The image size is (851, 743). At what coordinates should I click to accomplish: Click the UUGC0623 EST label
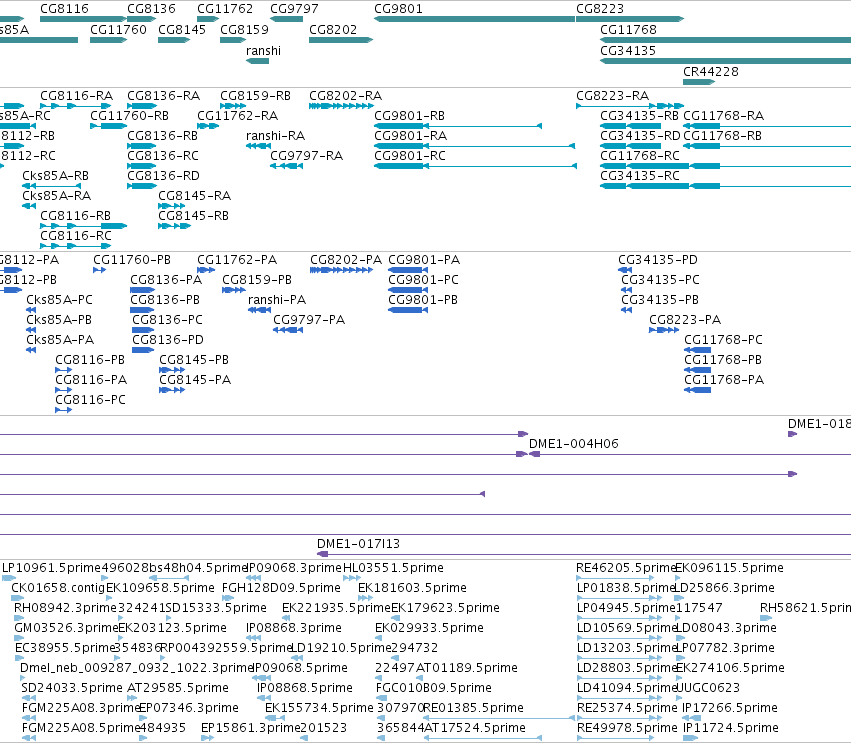(x=708, y=688)
